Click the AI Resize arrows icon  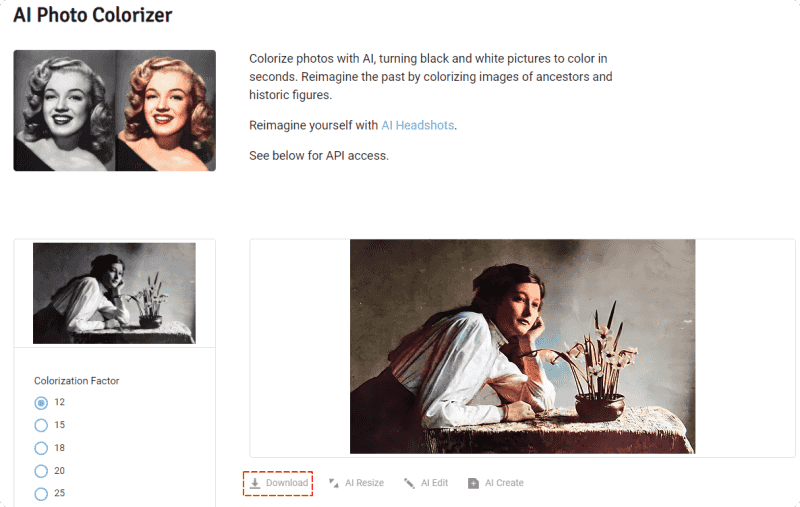334,483
